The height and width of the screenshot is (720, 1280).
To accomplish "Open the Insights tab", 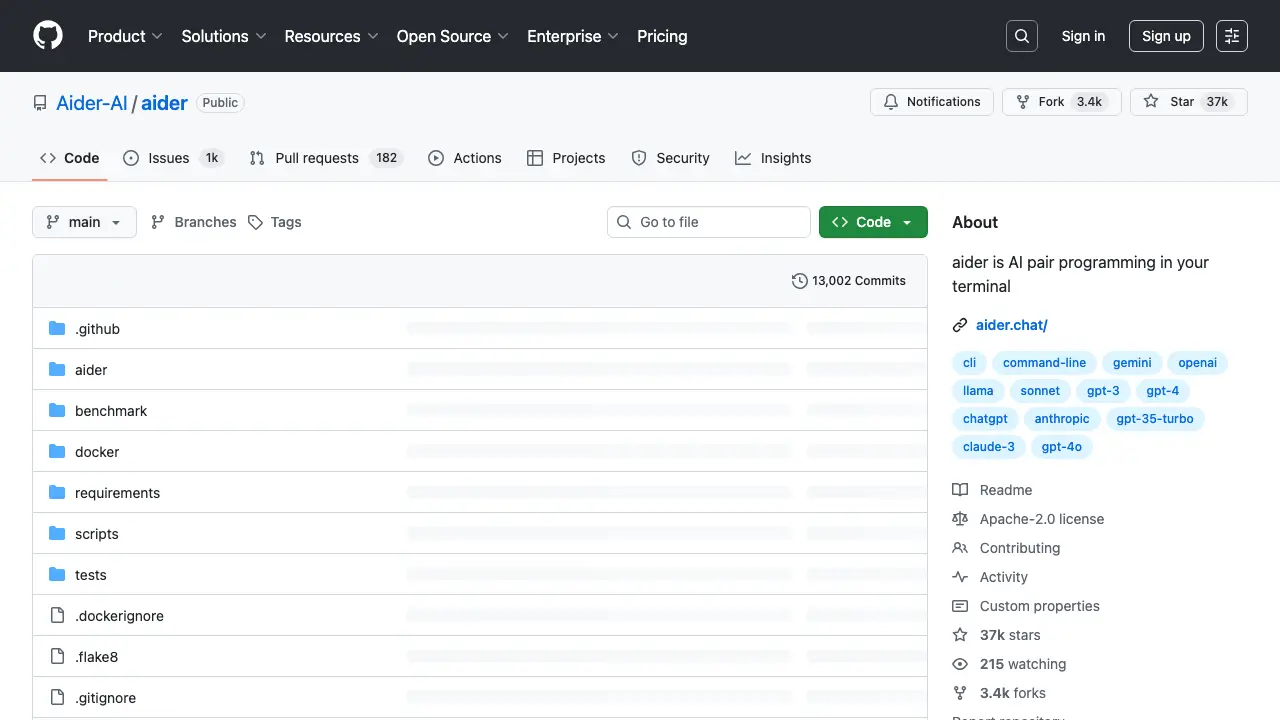I will pyautogui.click(x=773, y=158).
